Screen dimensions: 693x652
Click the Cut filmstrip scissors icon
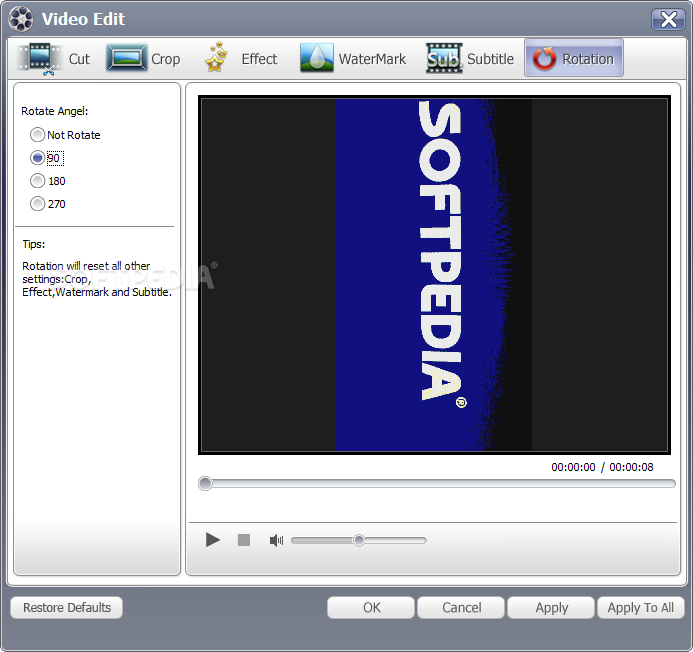coord(40,59)
